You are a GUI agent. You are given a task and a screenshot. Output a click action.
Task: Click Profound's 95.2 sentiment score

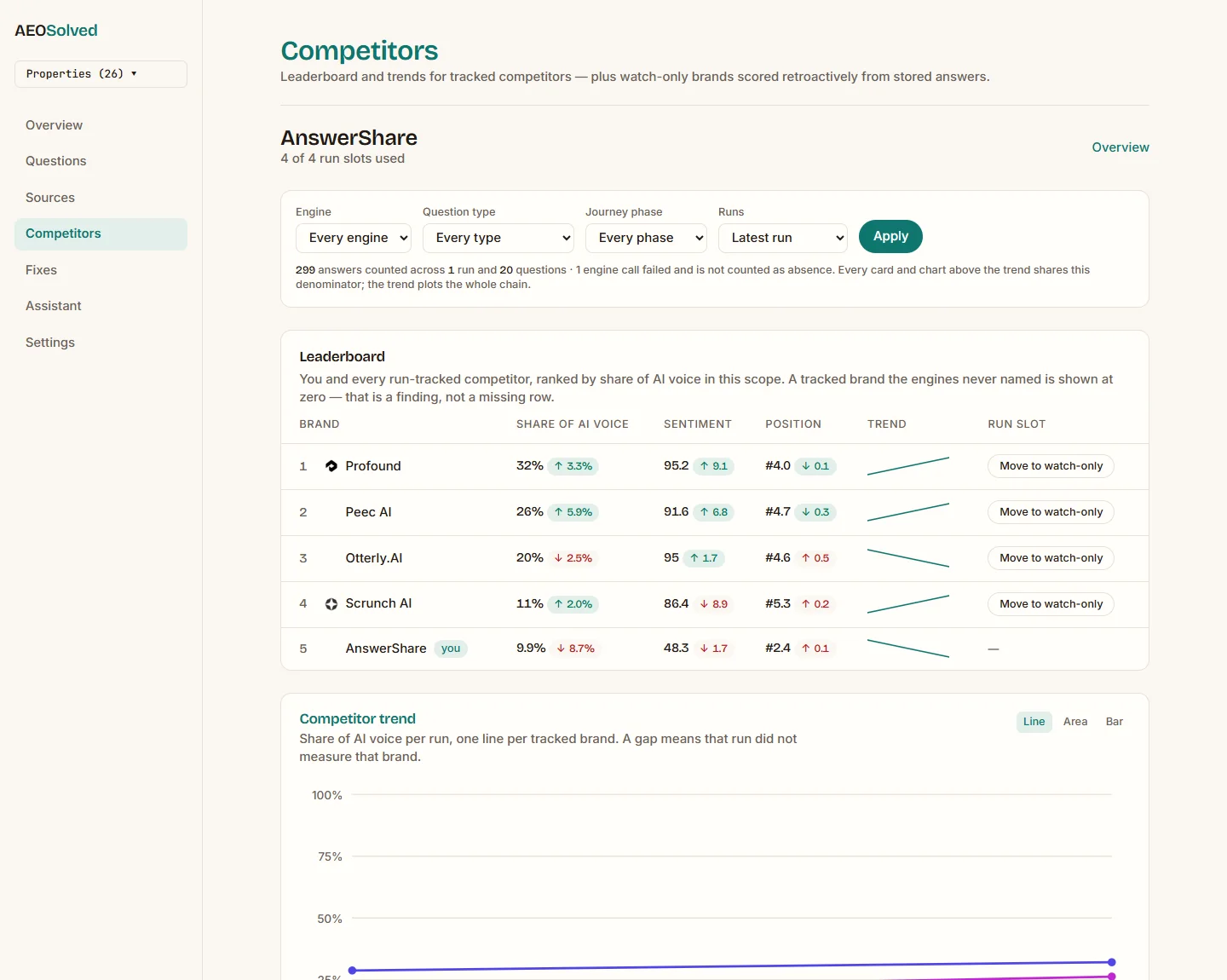(x=677, y=465)
